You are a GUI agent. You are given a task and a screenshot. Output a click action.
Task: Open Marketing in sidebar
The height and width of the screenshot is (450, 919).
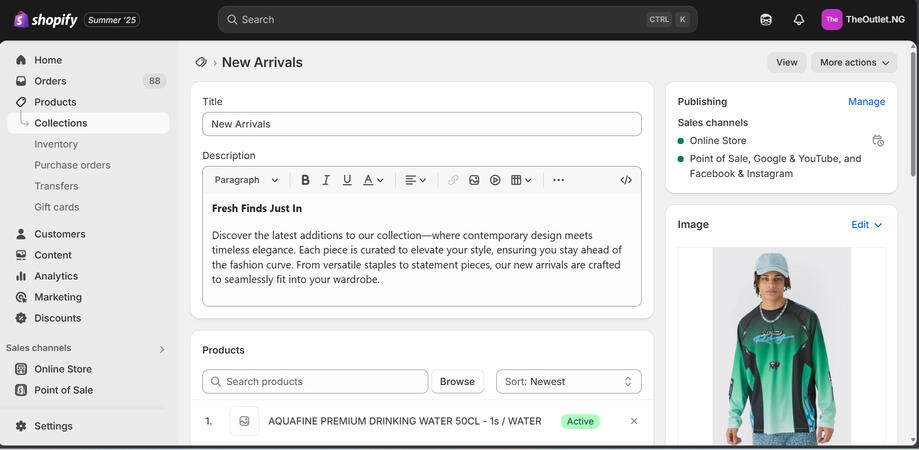pos(58,298)
